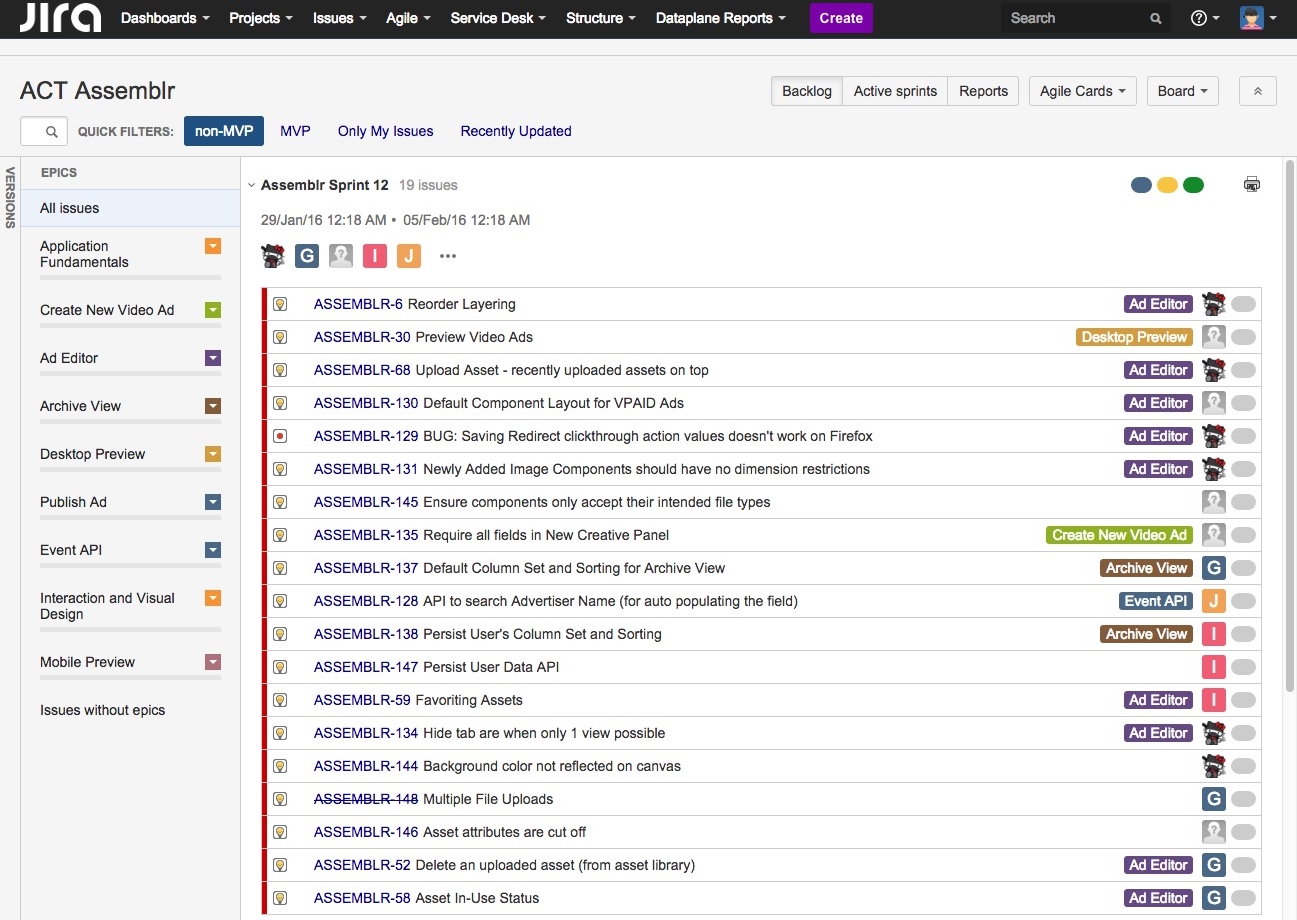
Task: Open the Issues menu
Action: click(x=339, y=18)
